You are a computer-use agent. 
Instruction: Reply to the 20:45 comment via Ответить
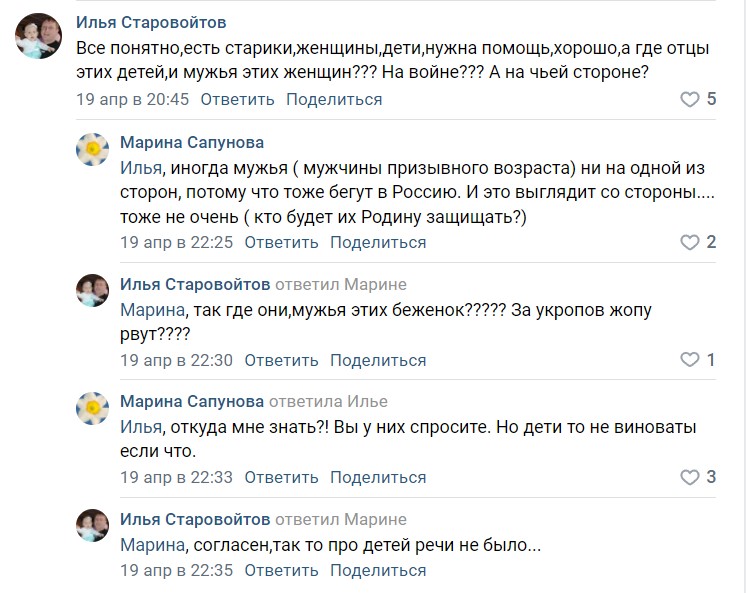coord(237,99)
